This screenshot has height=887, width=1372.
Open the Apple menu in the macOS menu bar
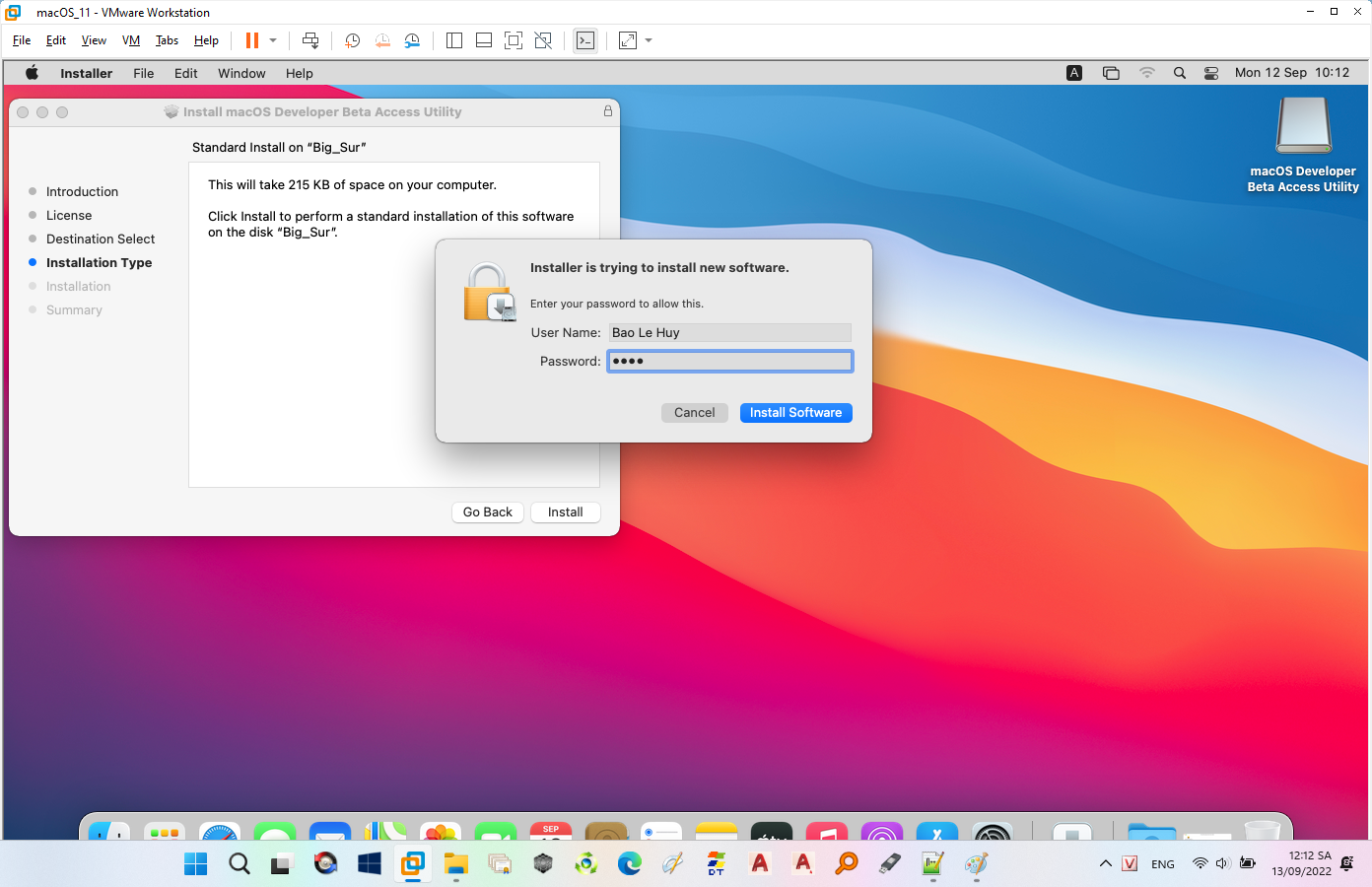click(32, 73)
